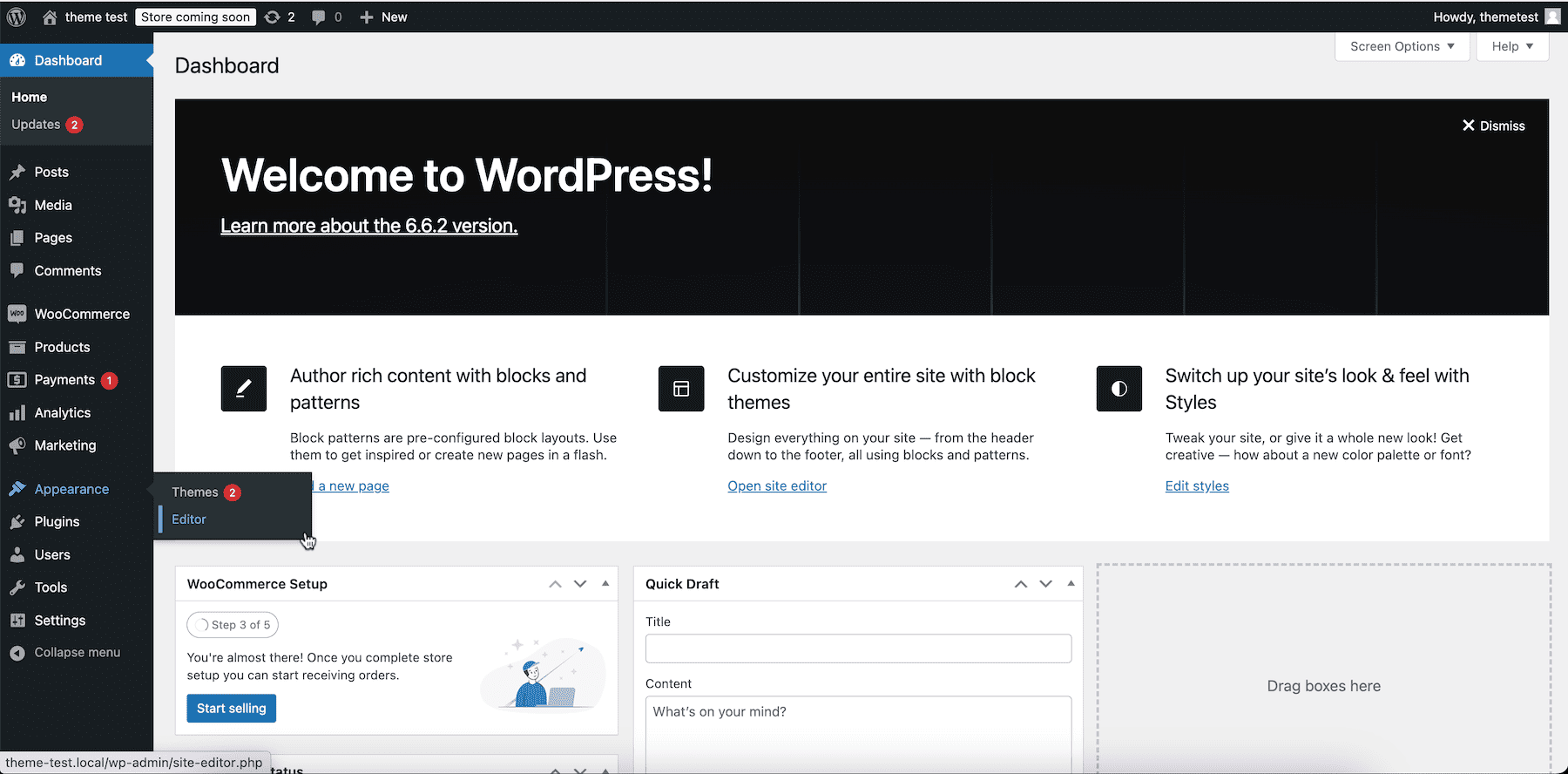
Task: Open the WordPress logo menu
Action: click(17, 17)
